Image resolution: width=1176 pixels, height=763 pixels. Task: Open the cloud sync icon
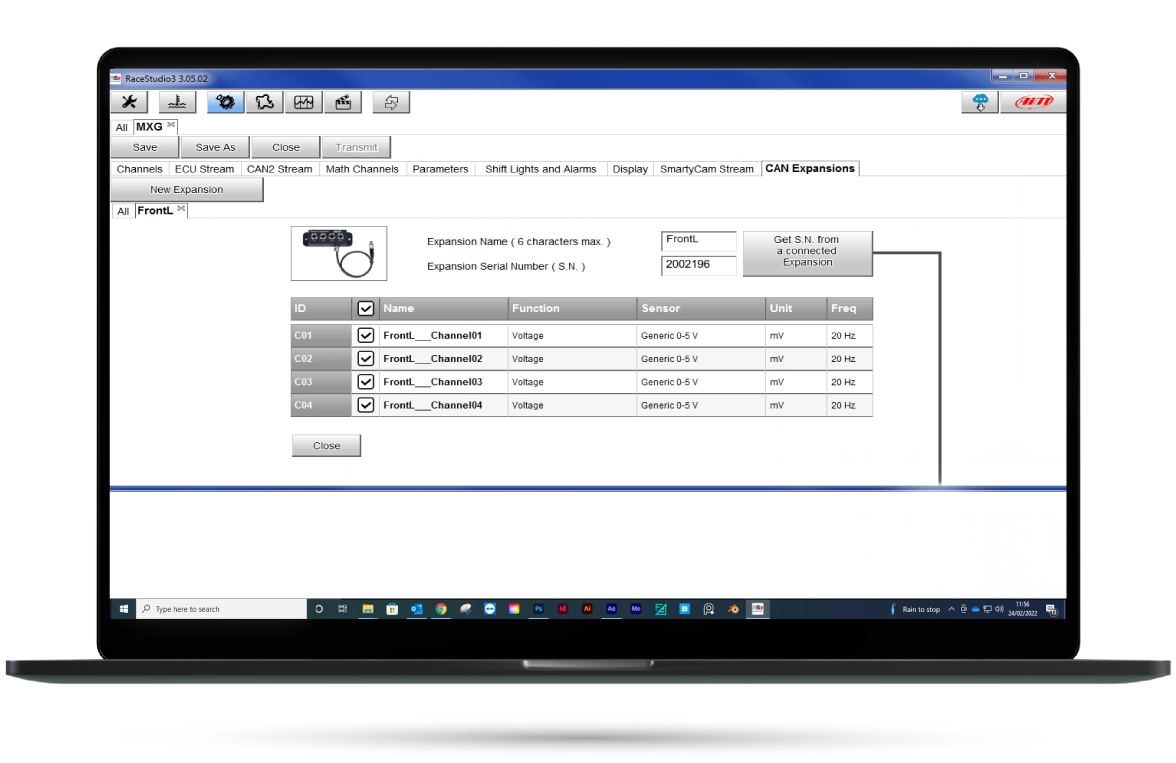point(980,102)
